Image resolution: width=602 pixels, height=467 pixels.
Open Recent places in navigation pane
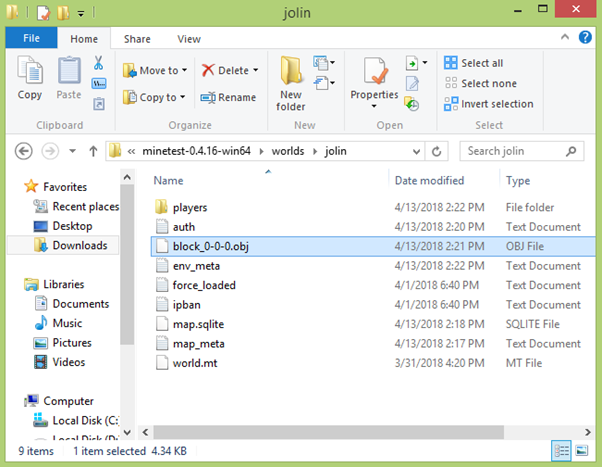pos(76,207)
